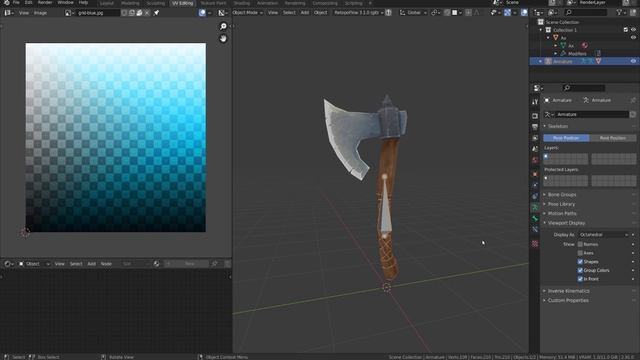Open the RetopoFlow dropdown menu
This screenshot has width=640, height=360.
(358, 13)
